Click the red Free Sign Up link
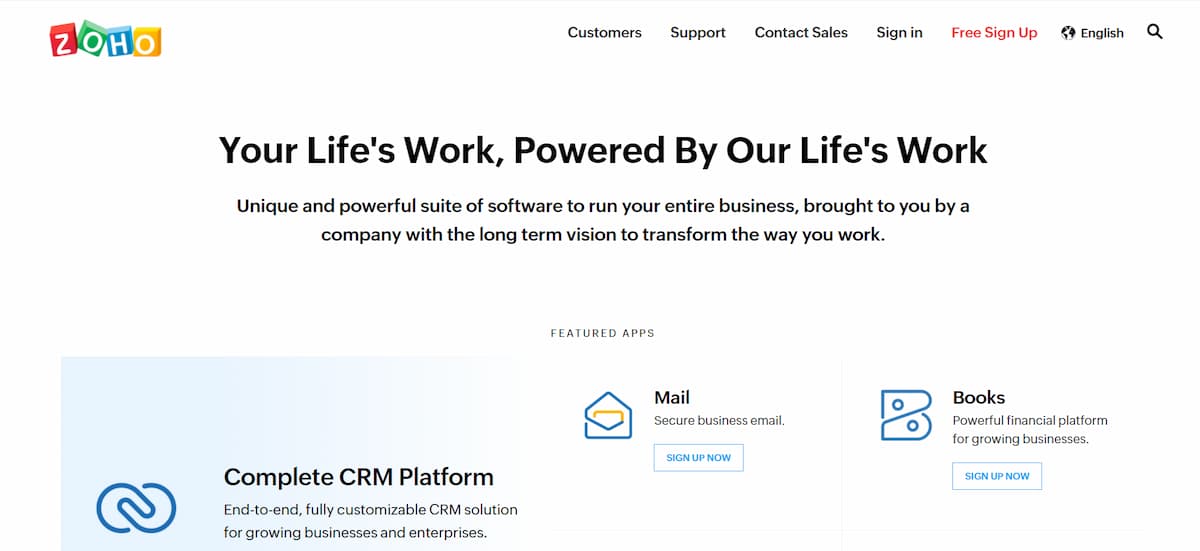The width and height of the screenshot is (1200, 551). click(x=994, y=33)
